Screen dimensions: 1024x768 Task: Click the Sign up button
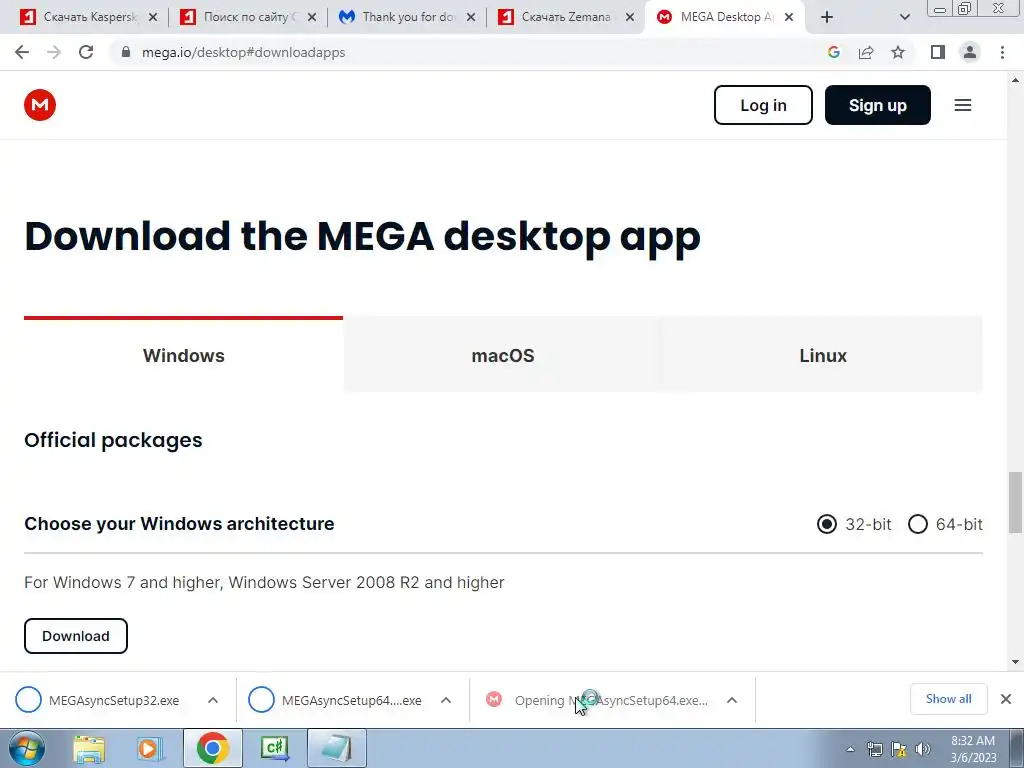click(878, 105)
